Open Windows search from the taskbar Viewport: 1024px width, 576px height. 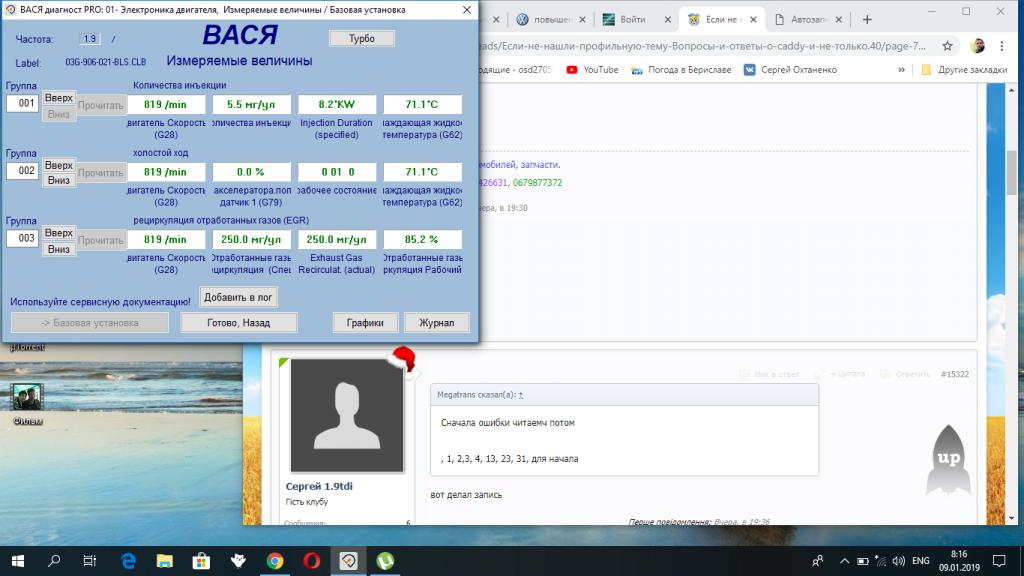pyautogui.click(x=54, y=561)
